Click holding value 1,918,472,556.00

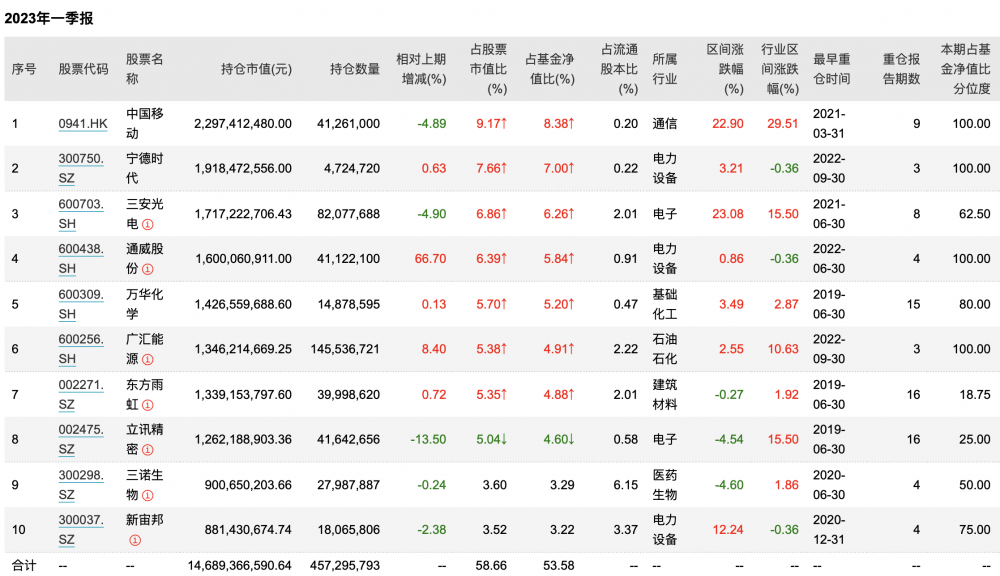coord(243,168)
